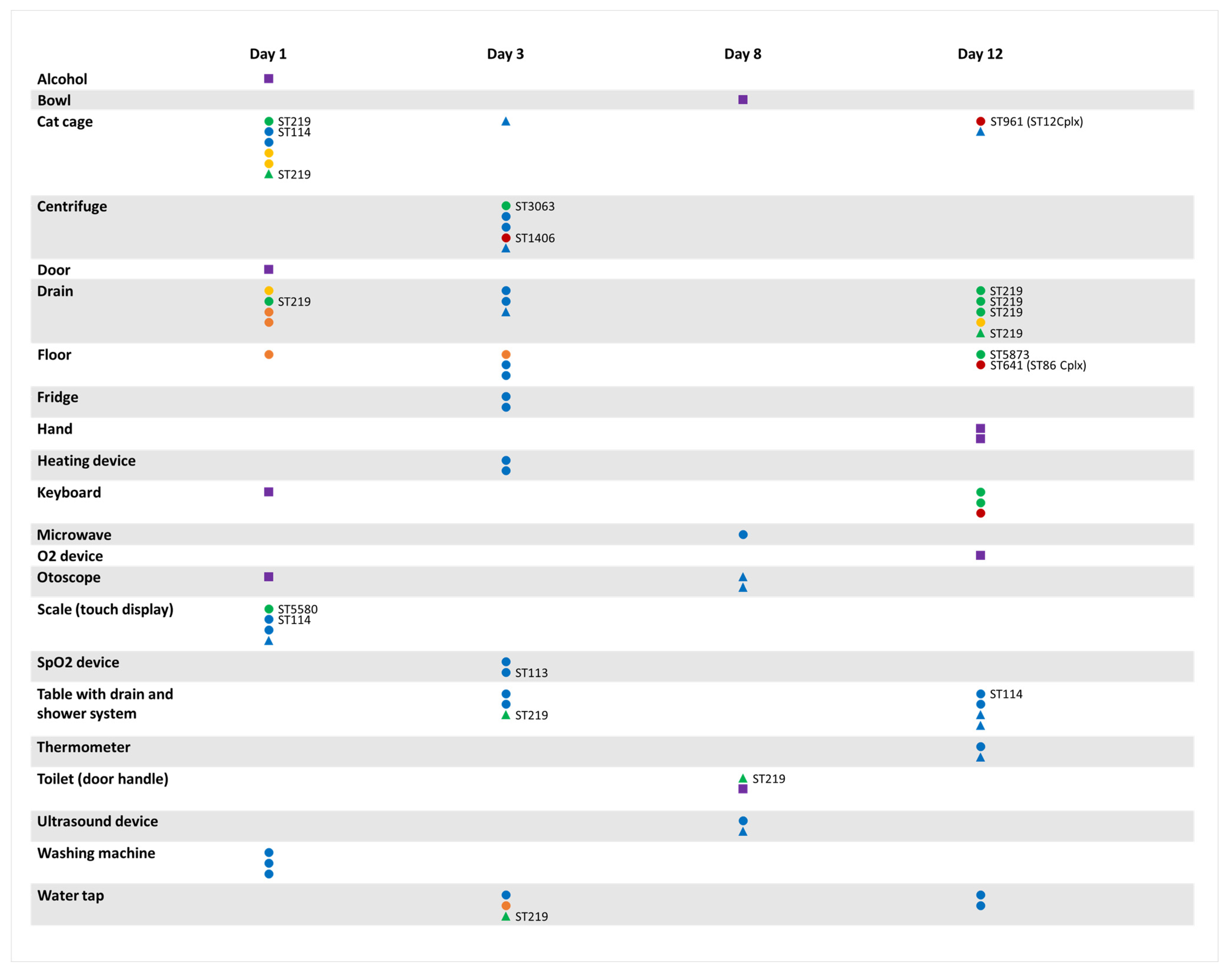Click the orange circle in Water tap row
Viewport: 1232px width, 973px height.
click(x=506, y=906)
